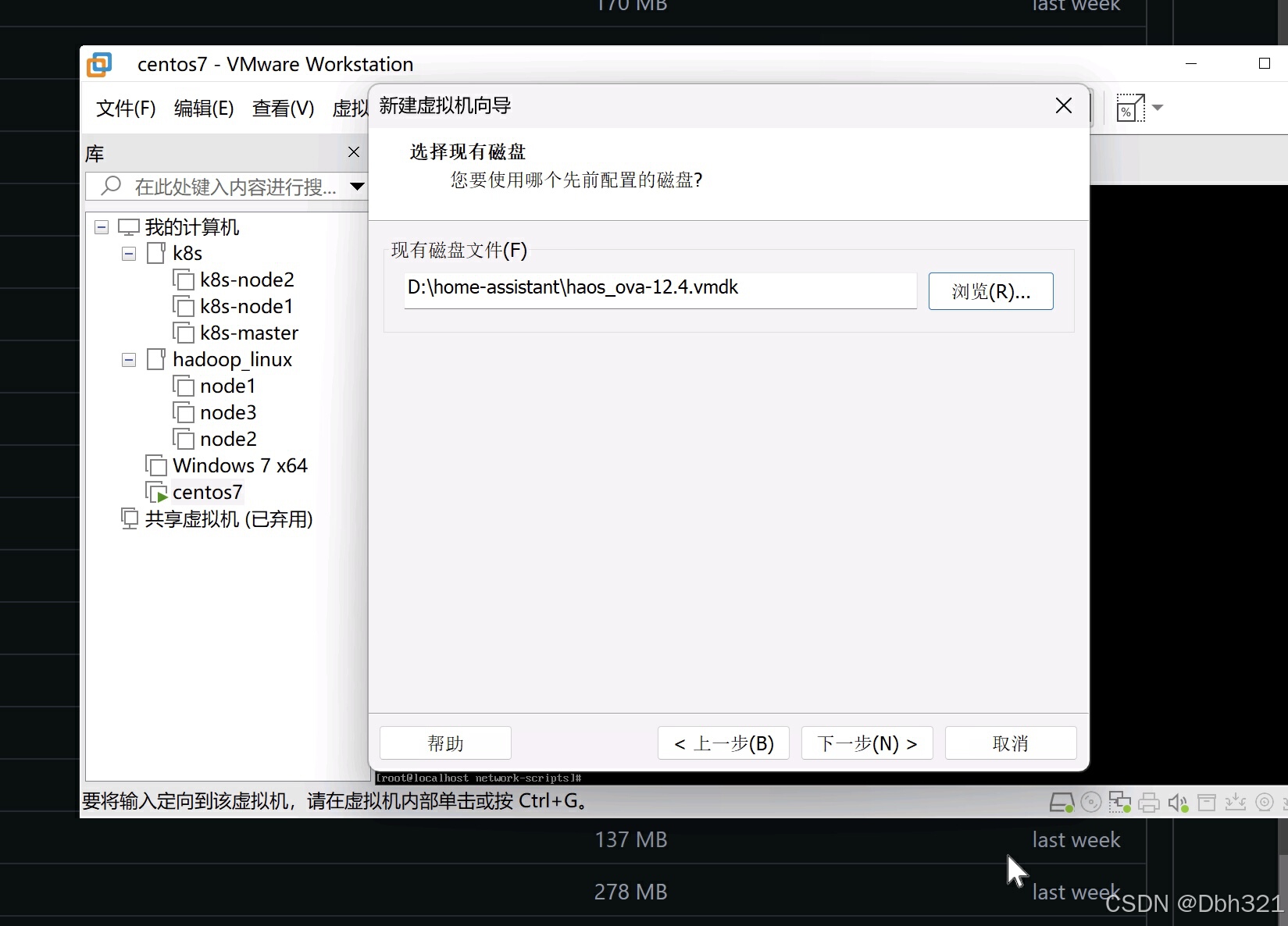
Task: Close the 库 library panel
Action: tap(354, 151)
